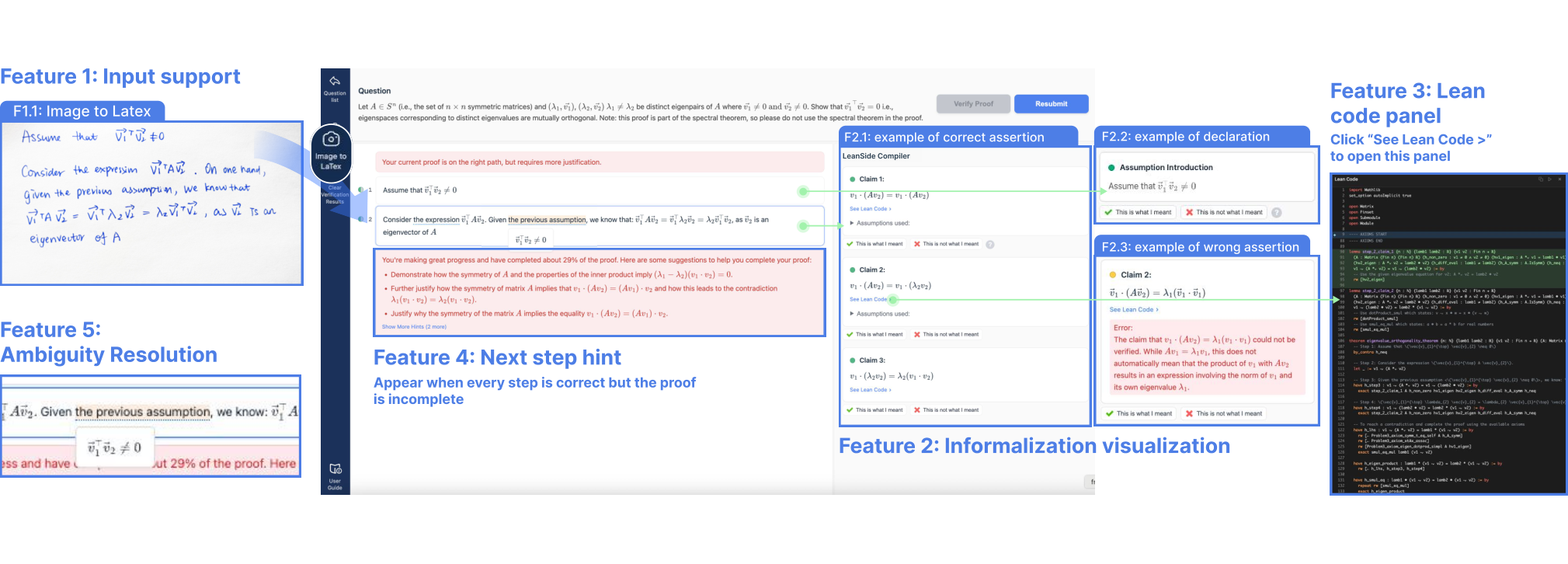Screen dimensions: 1568x564
Task: Reject the Assumption Introduction interpretation
Action: click(1223, 212)
